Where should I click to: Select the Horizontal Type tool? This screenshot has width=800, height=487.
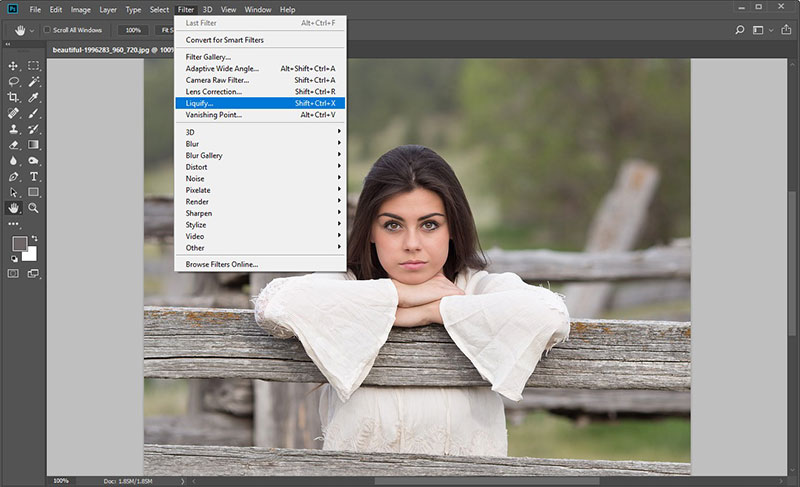[33, 176]
